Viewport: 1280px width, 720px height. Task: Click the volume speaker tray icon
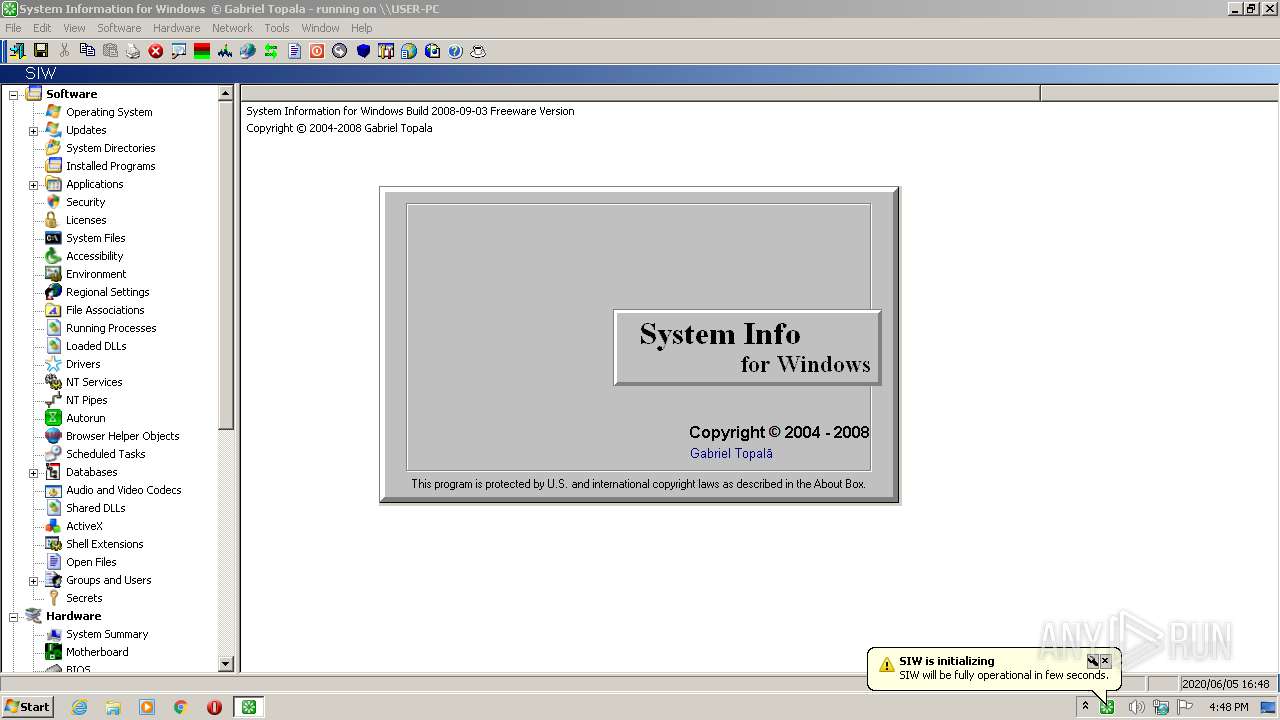[1136, 707]
